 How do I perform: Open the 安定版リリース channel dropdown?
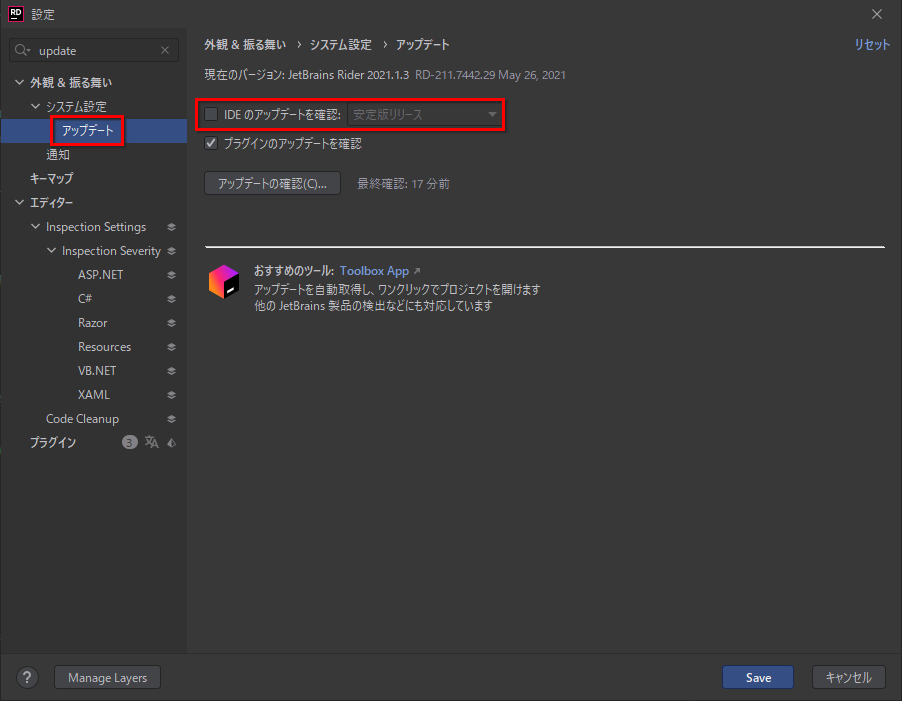click(424, 114)
